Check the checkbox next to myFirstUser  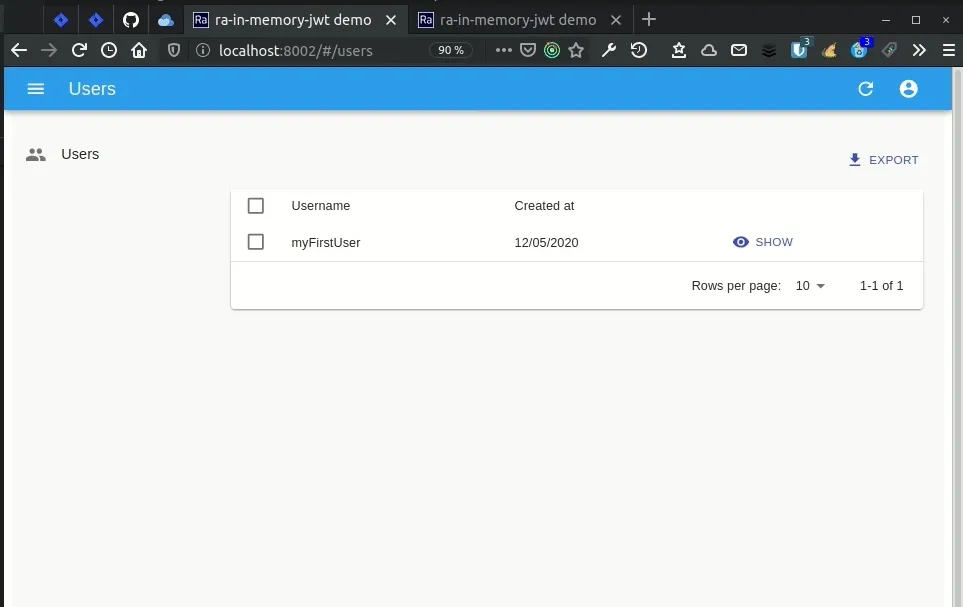[x=255, y=241]
